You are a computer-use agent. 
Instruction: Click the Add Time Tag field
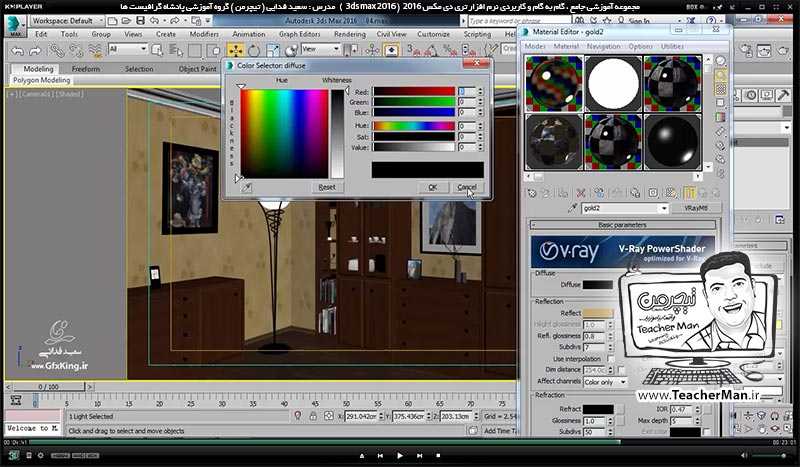click(499, 431)
